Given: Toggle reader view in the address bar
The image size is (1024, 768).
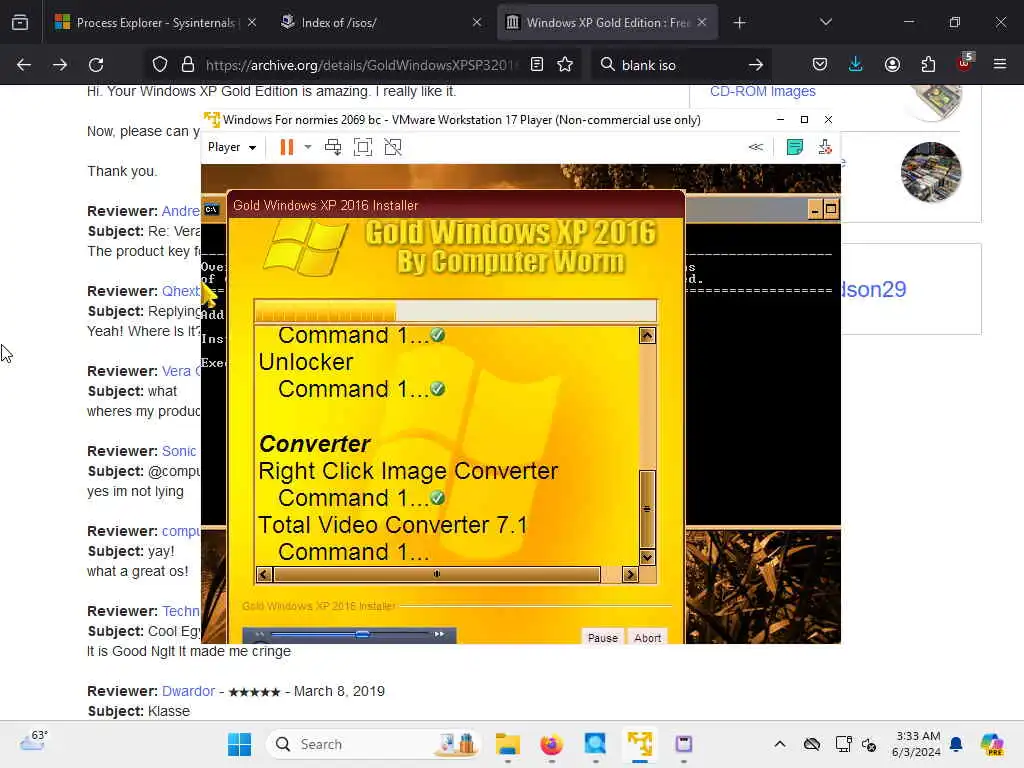Looking at the screenshot, I should (x=537, y=65).
